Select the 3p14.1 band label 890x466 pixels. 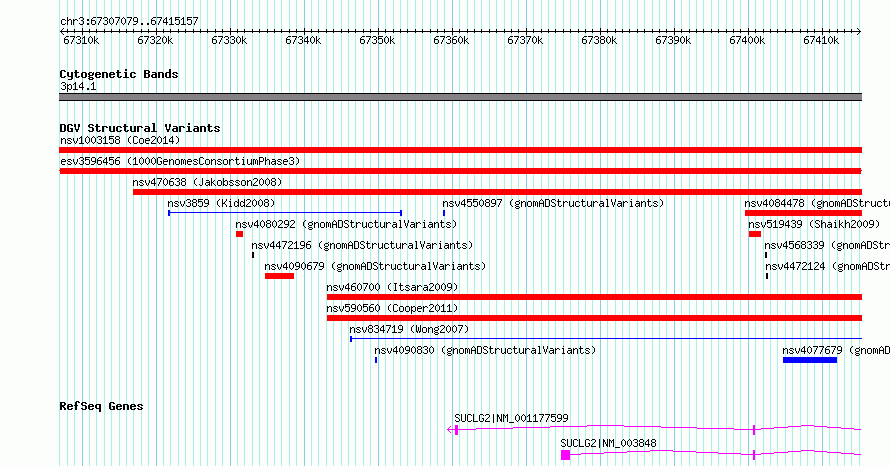[78, 86]
